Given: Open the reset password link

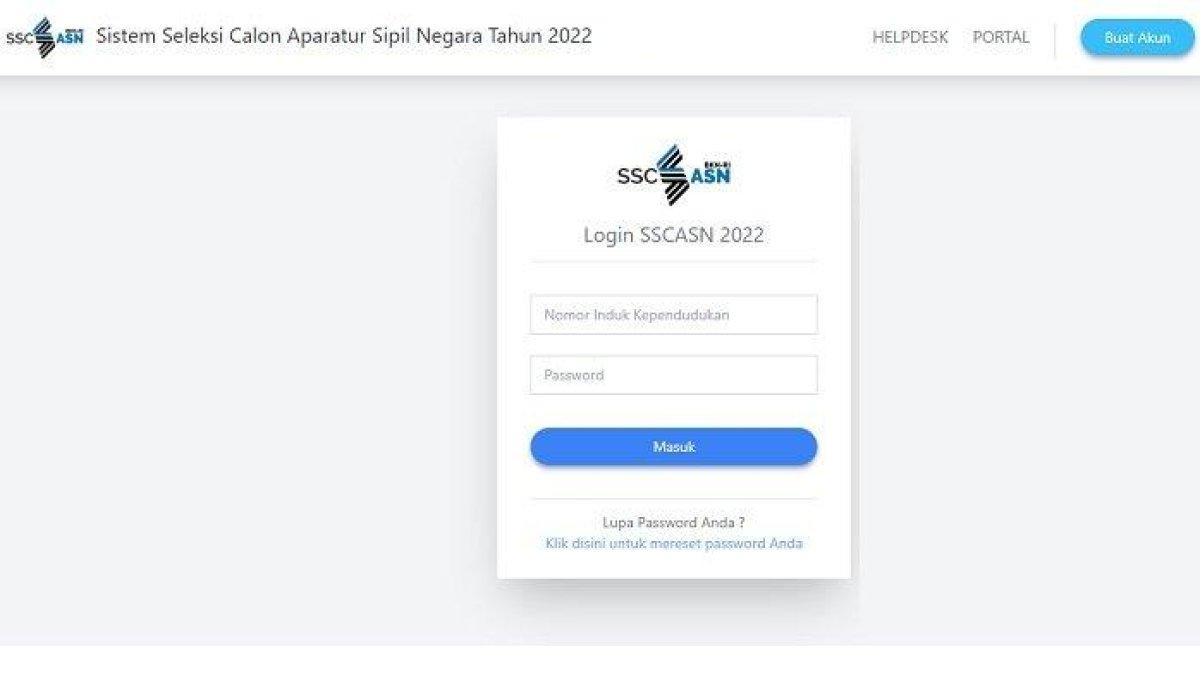Looking at the screenshot, I should 674,543.
